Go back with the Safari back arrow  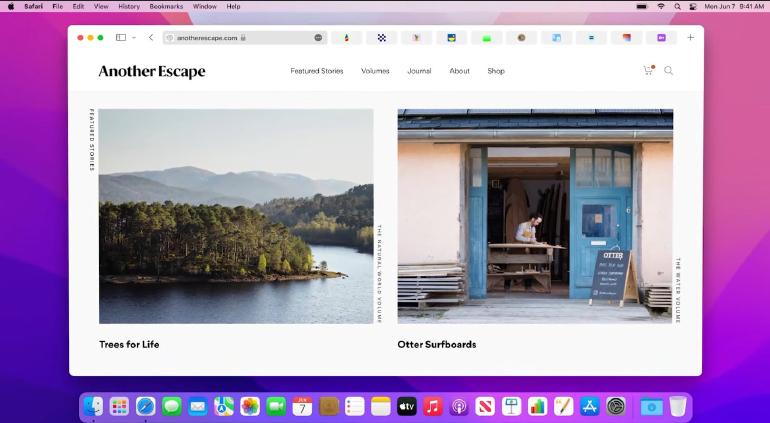tap(151, 37)
